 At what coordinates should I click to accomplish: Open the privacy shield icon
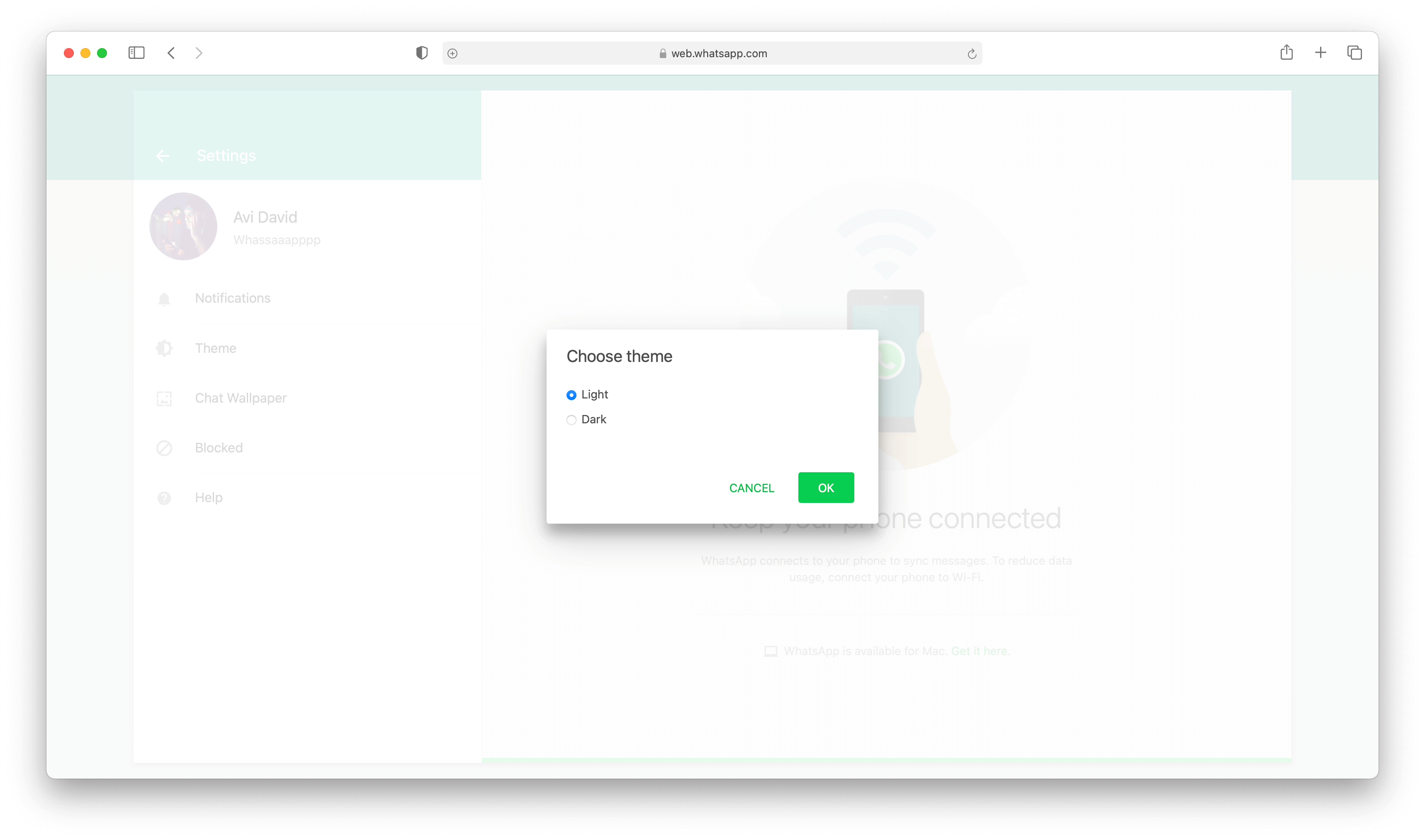pyautogui.click(x=422, y=53)
